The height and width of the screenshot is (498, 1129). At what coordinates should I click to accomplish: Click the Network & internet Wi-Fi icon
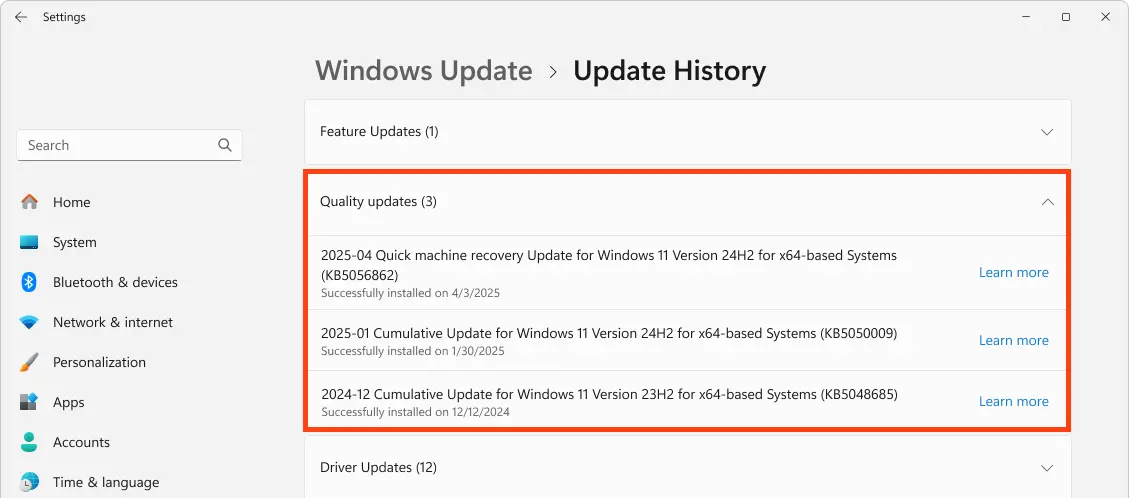(x=30, y=322)
